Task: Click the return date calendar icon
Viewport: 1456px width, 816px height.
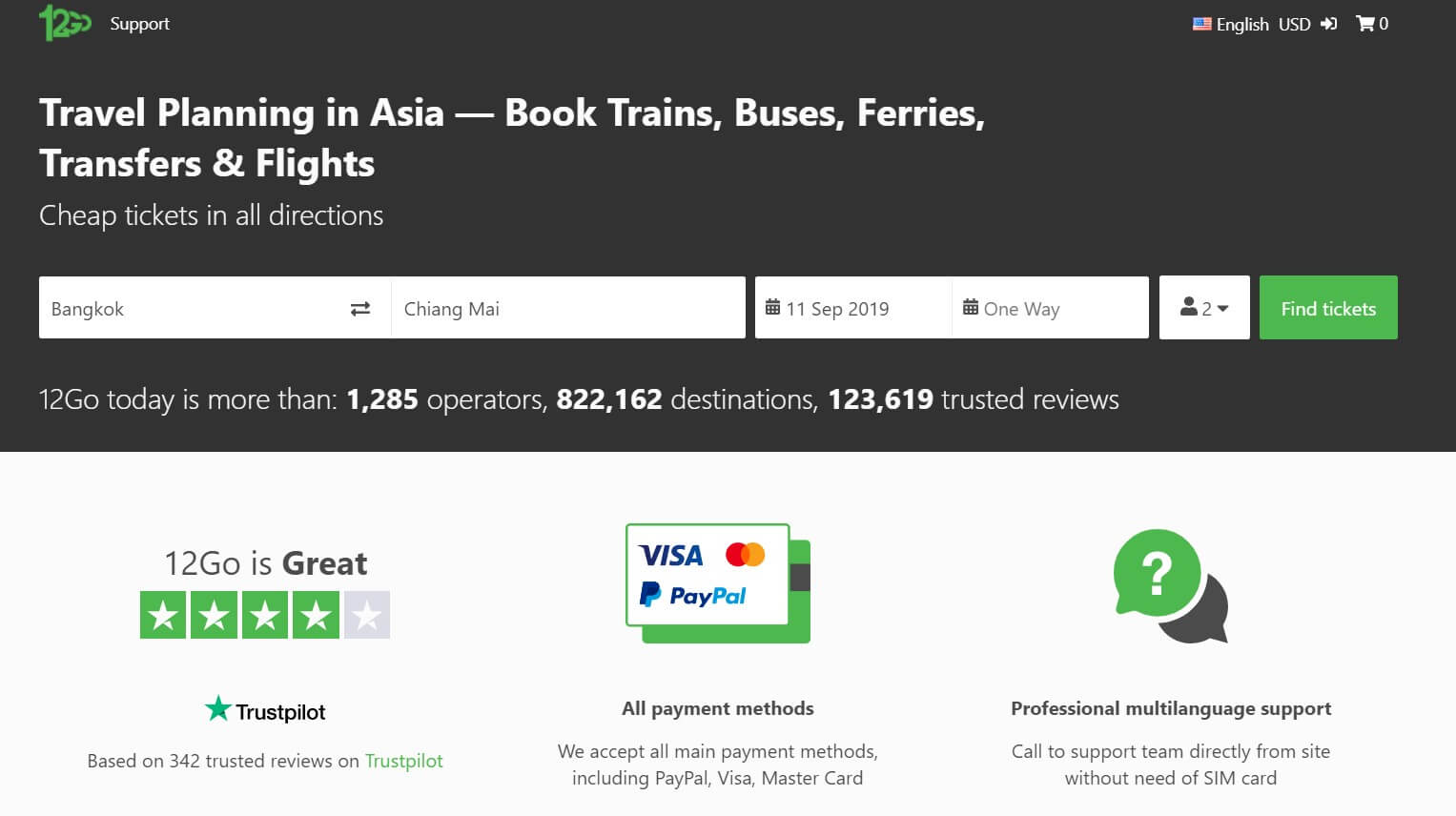Action: click(x=971, y=308)
